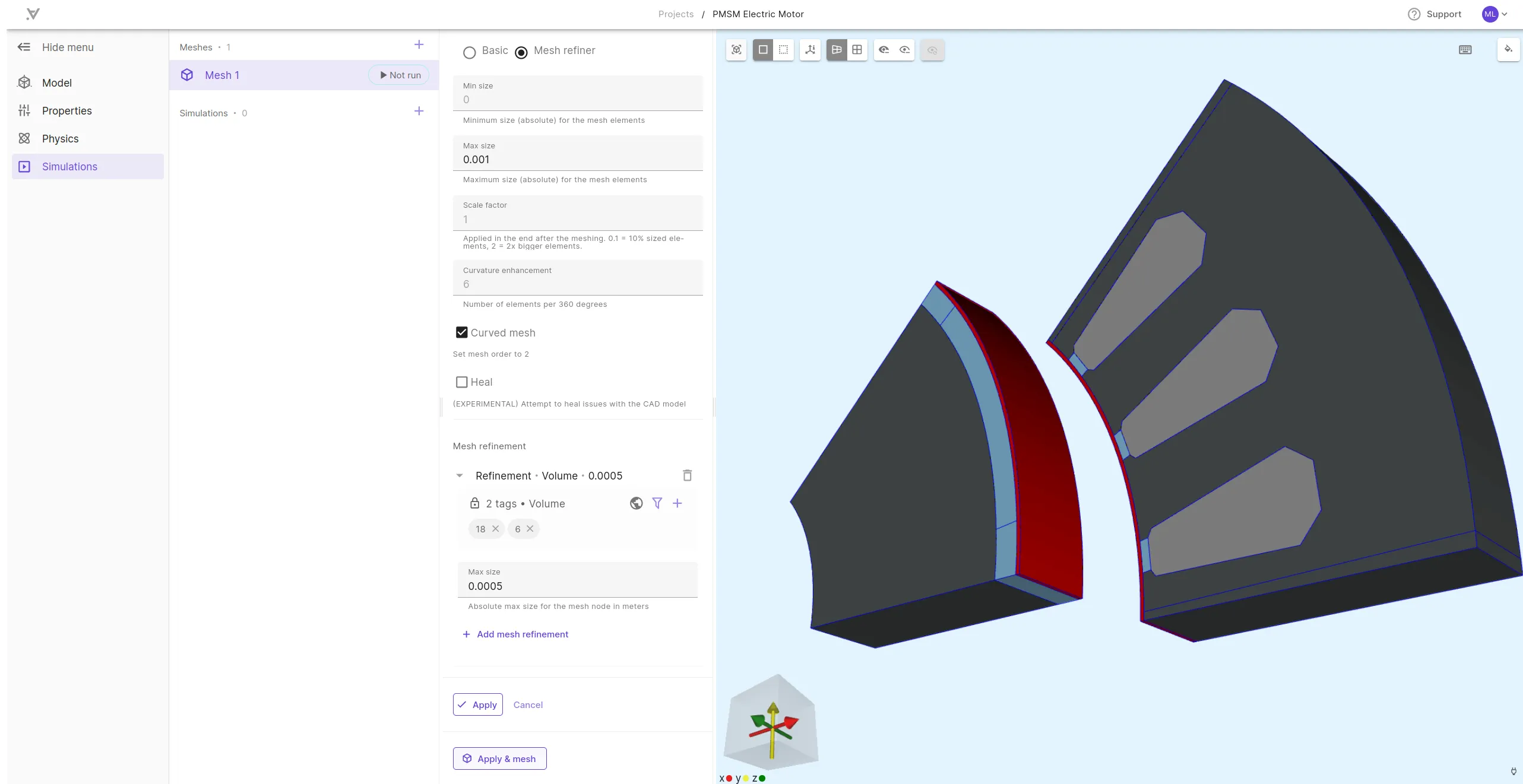The image size is (1523, 784).
Task: Collapse the Refinement Volume 0.0005 section
Action: [459, 475]
